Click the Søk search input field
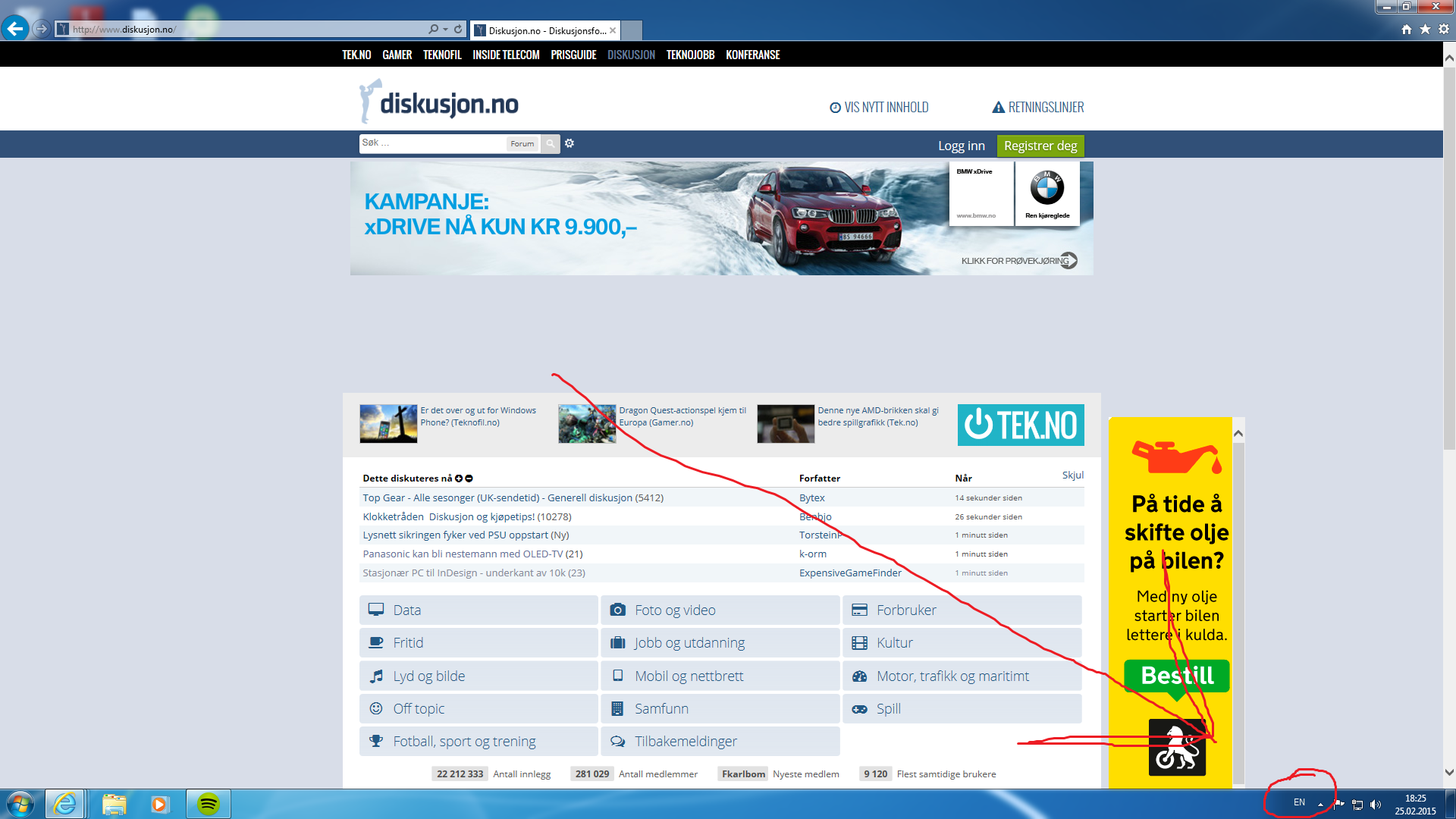 [432, 143]
